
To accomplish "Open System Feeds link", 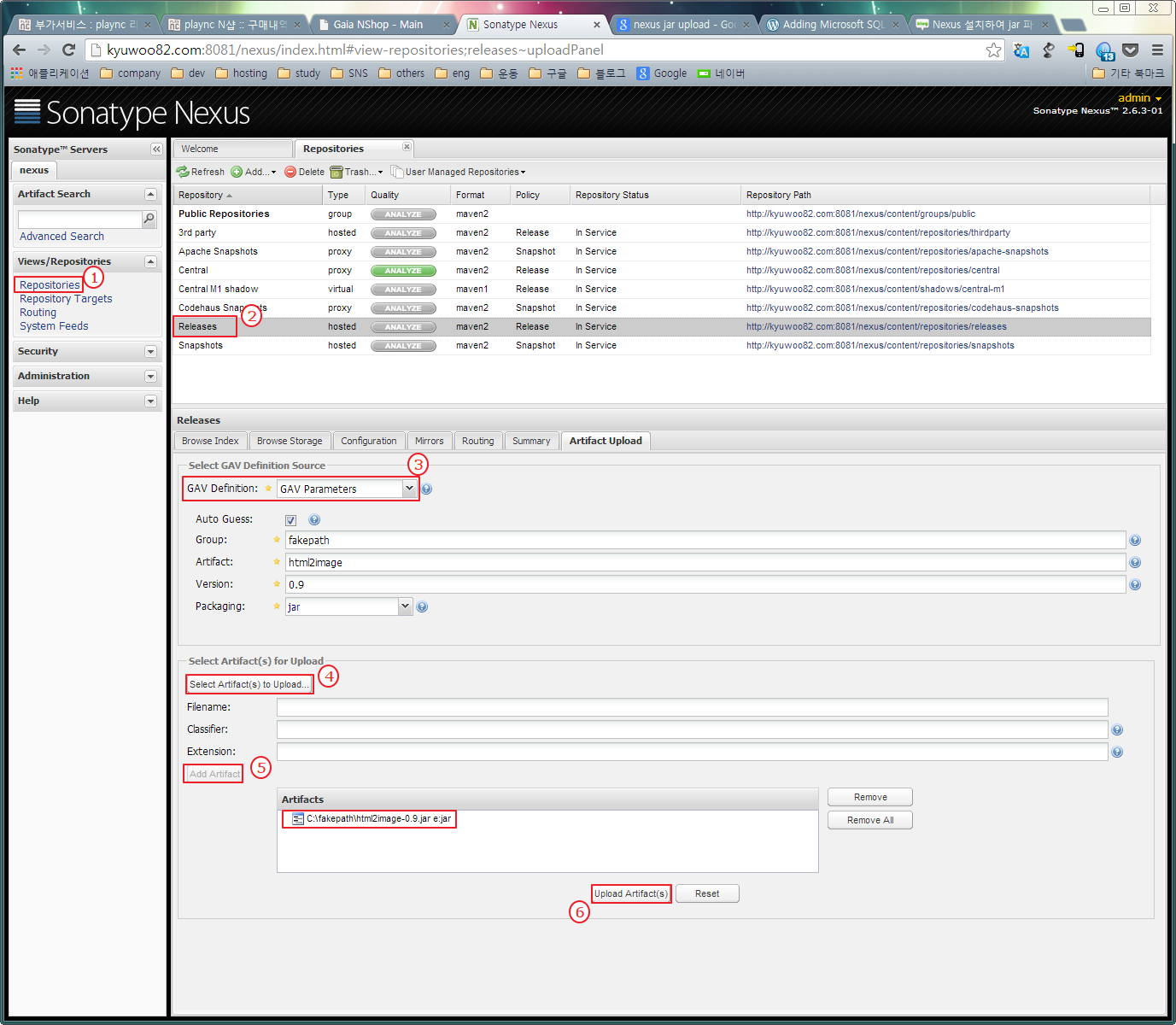I will tap(54, 326).
